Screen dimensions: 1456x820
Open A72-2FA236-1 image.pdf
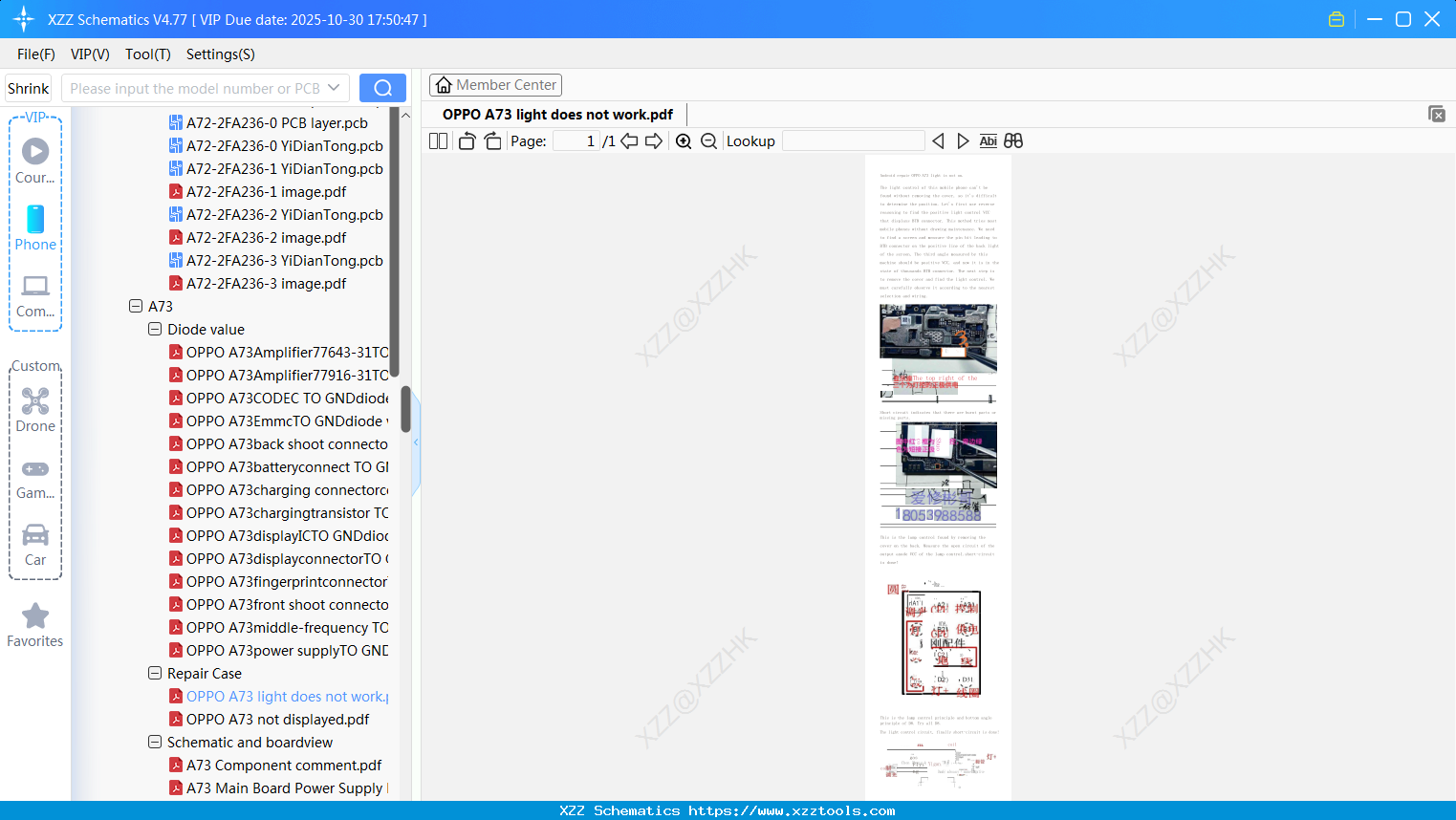pyautogui.click(x=258, y=191)
